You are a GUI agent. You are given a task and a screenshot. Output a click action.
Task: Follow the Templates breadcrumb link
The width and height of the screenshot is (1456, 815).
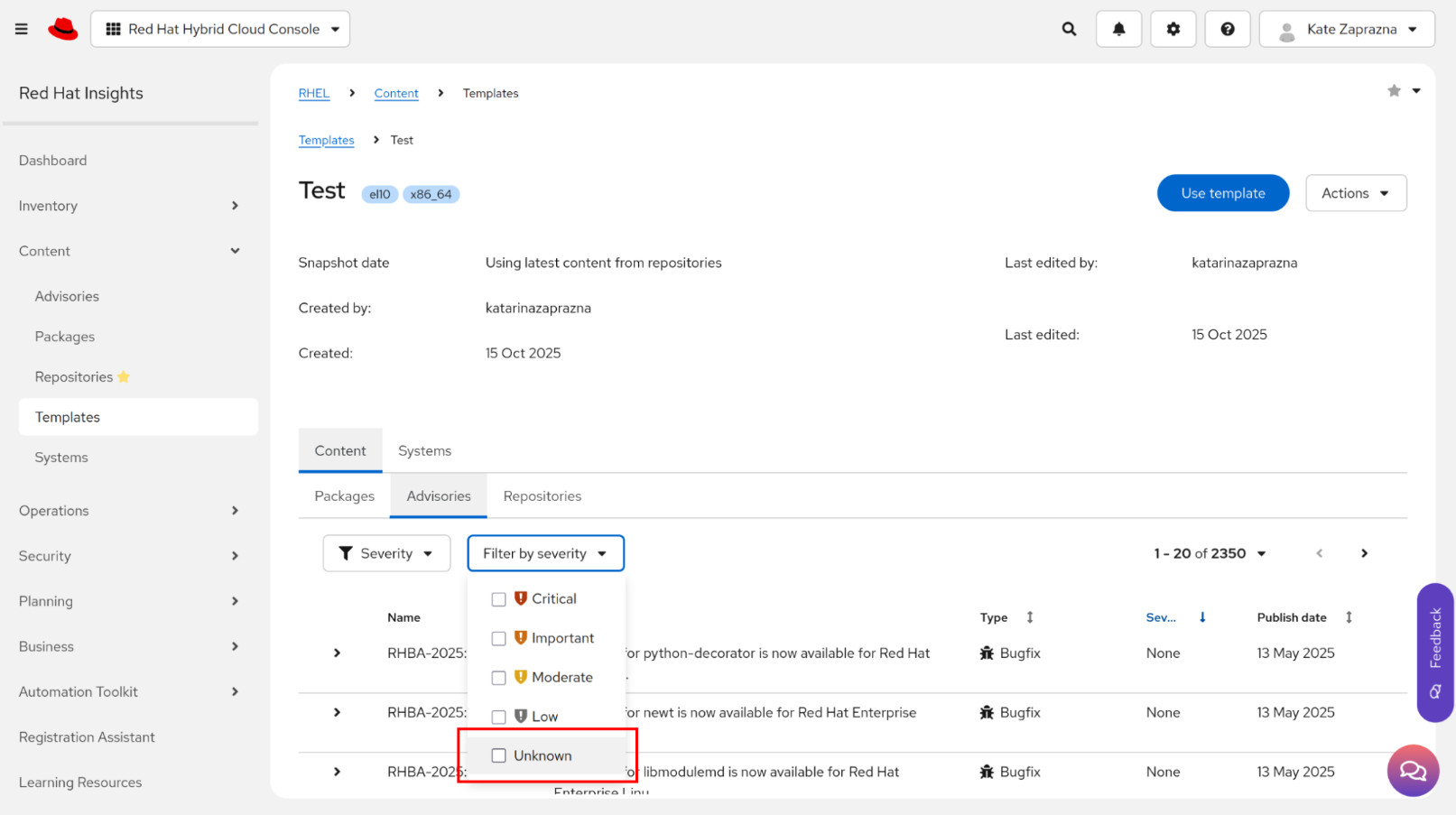pyautogui.click(x=326, y=140)
